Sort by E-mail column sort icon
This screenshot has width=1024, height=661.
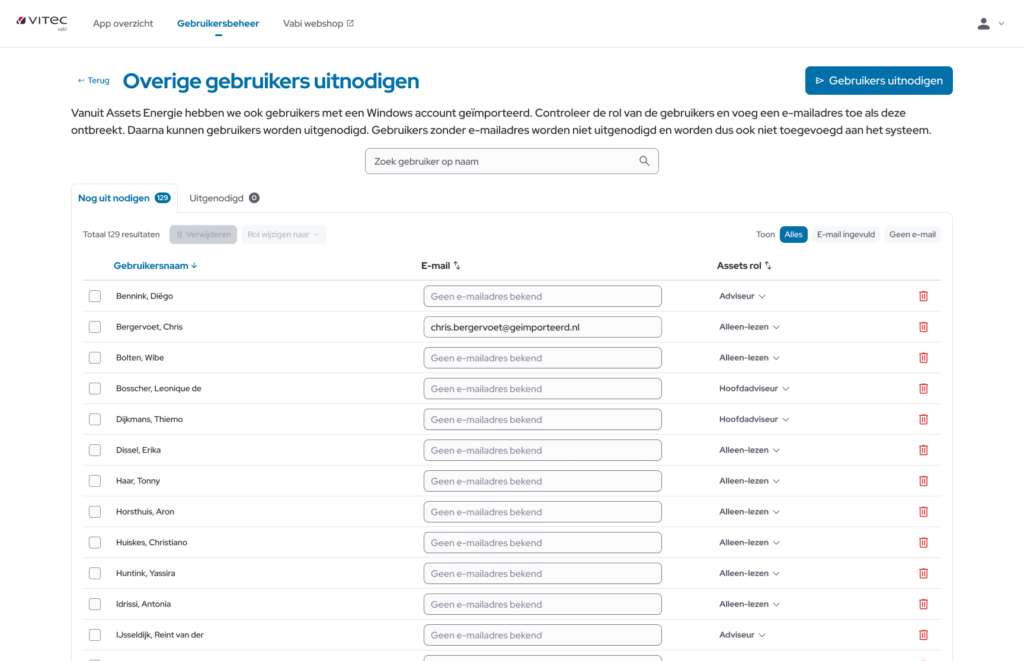[x=457, y=266]
